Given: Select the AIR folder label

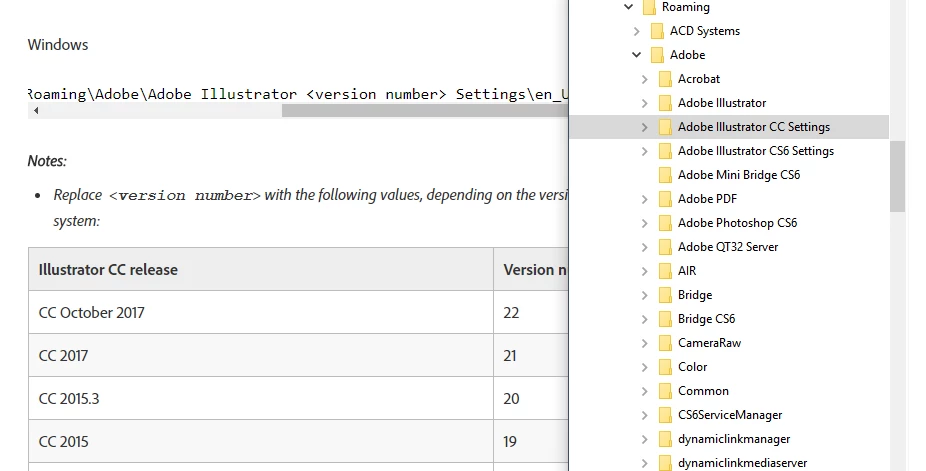Looking at the screenshot, I should click(x=687, y=271).
